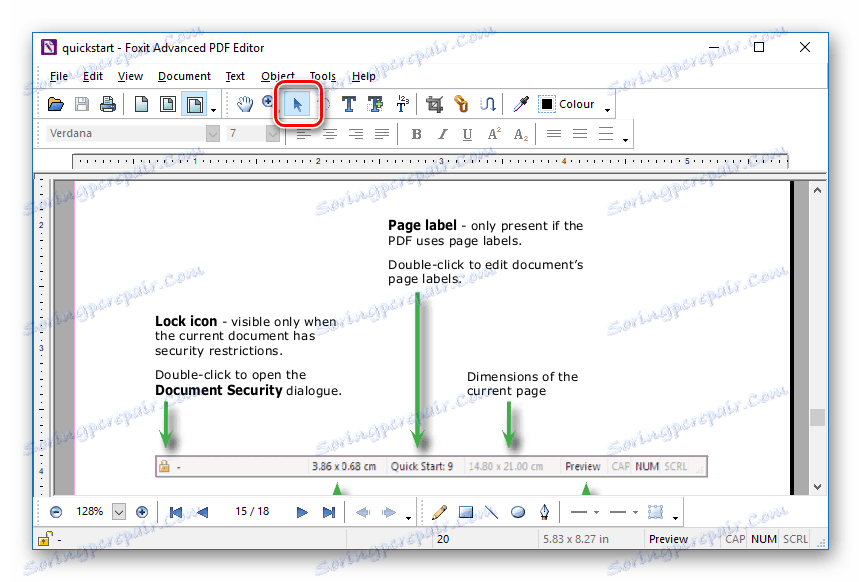Print the document with the printer icon
Viewport: 861px width, 582px height.
click(108, 104)
